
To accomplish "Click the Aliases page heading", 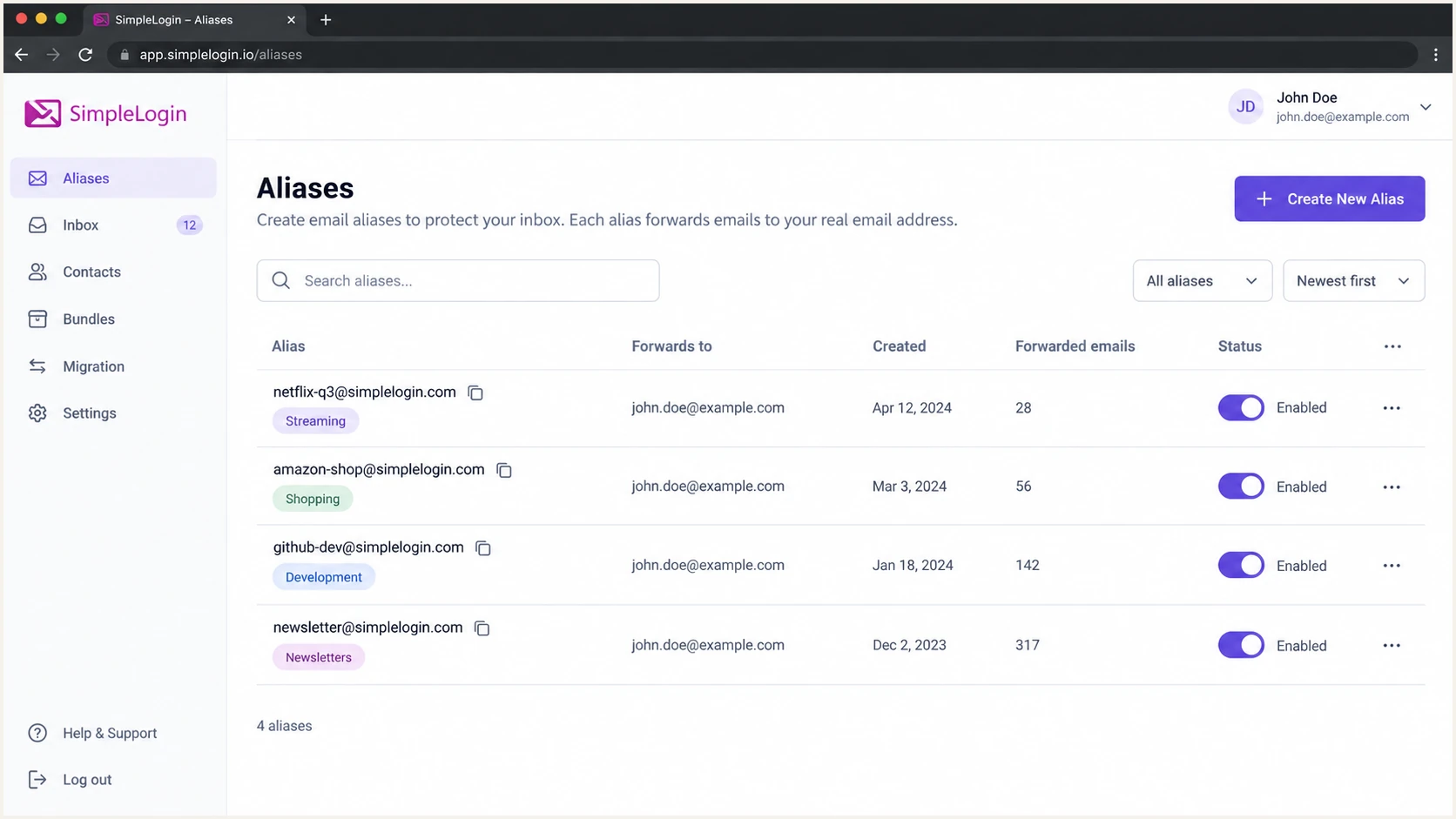I will tap(305, 188).
